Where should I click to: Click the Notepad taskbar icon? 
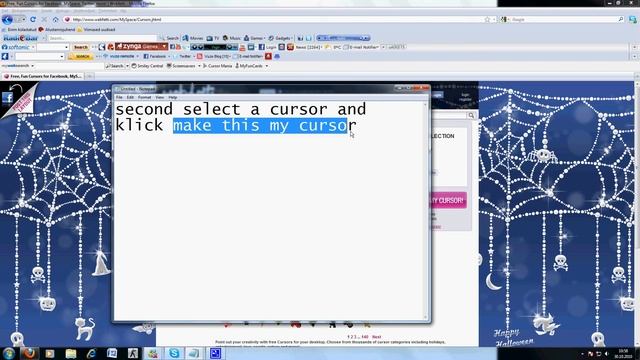[194, 353]
